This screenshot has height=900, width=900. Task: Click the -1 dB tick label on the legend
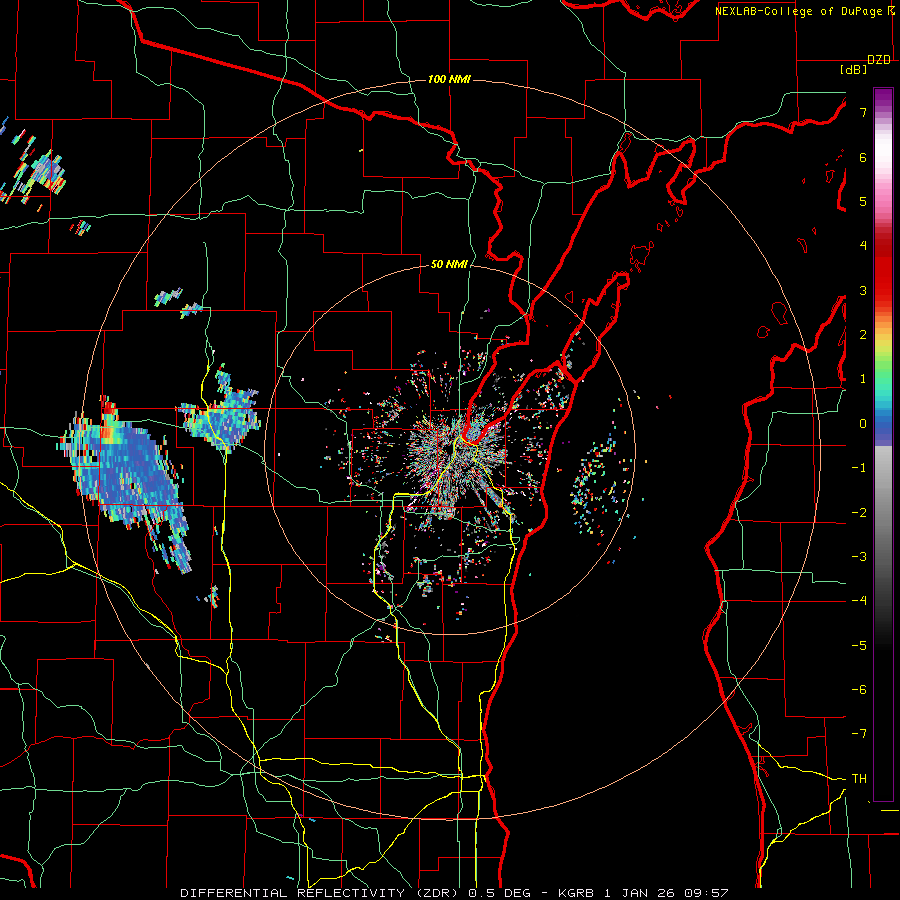tap(859, 468)
